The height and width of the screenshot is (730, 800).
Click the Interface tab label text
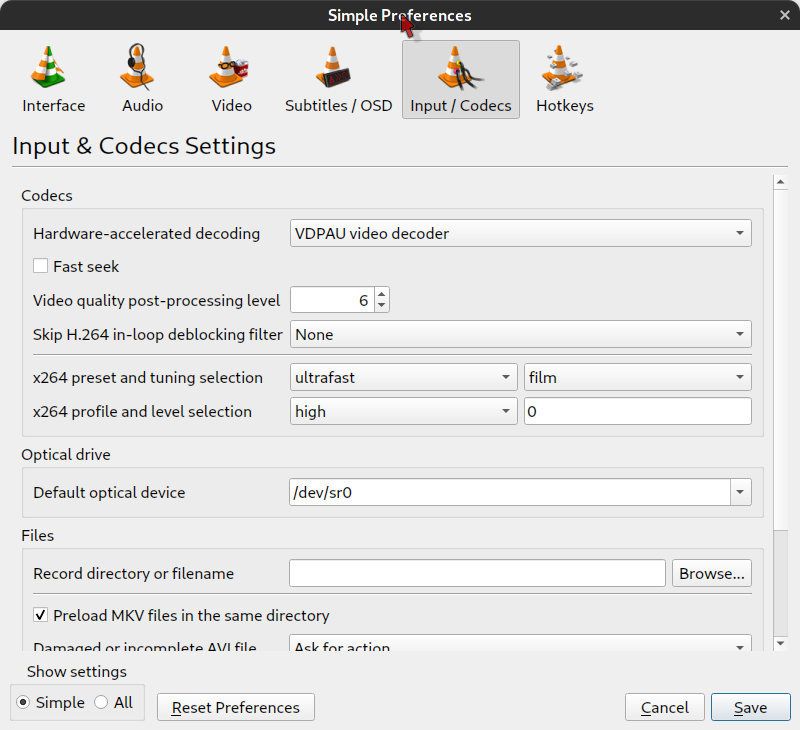tap(54, 106)
